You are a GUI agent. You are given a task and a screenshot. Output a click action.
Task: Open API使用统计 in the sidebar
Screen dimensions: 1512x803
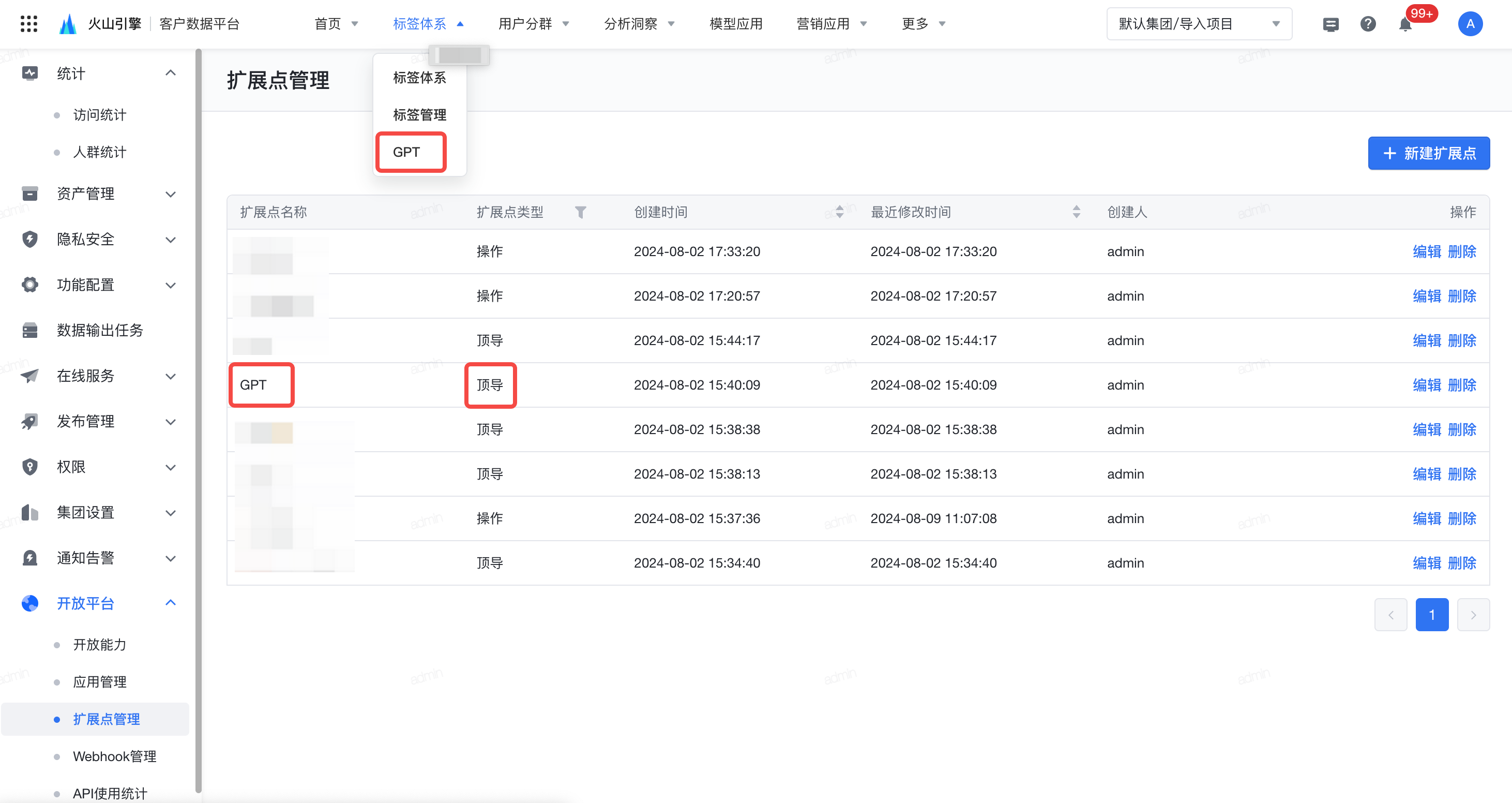tap(110, 794)
